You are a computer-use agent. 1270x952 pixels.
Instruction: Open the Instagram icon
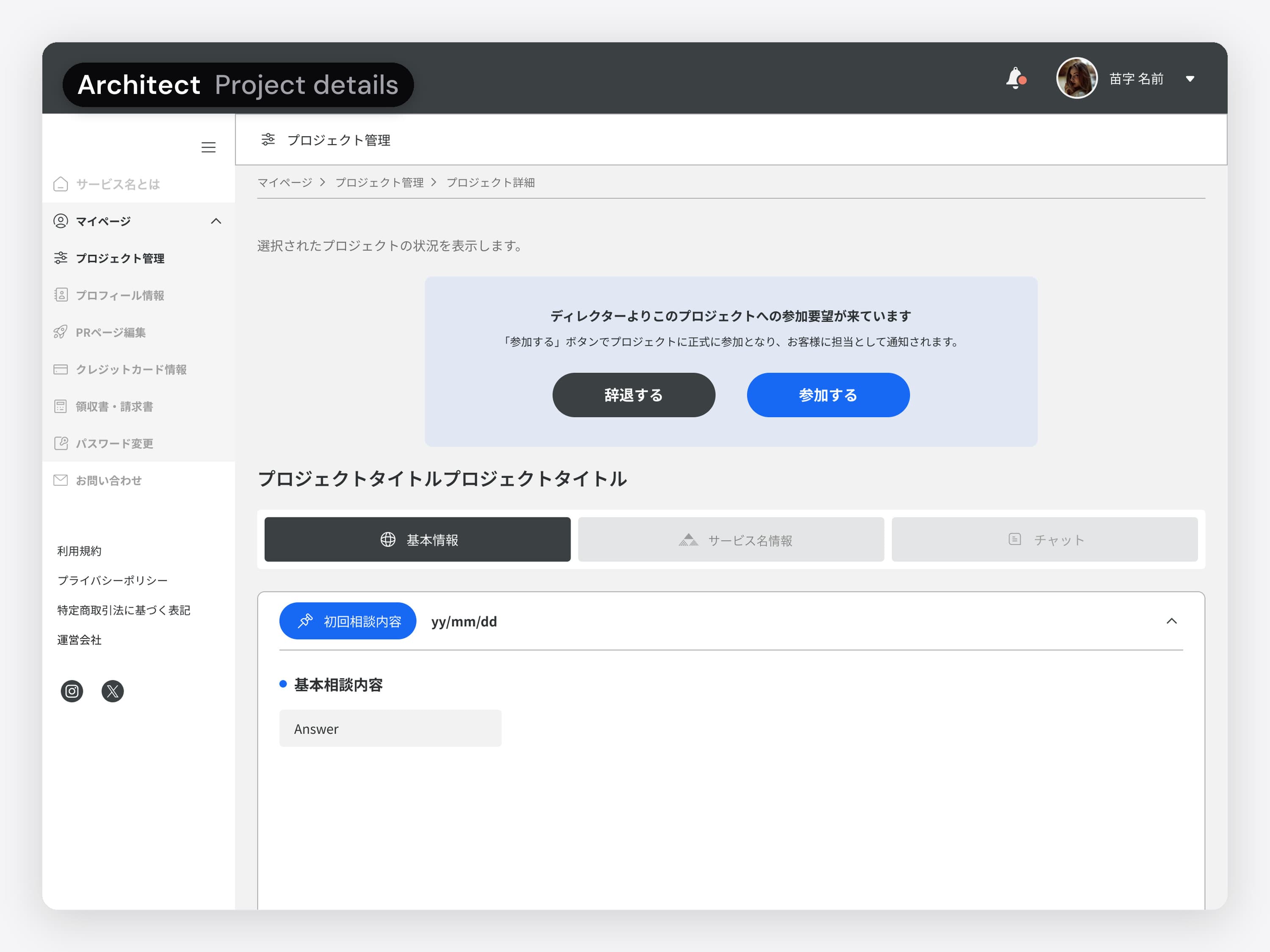point(72,691)
